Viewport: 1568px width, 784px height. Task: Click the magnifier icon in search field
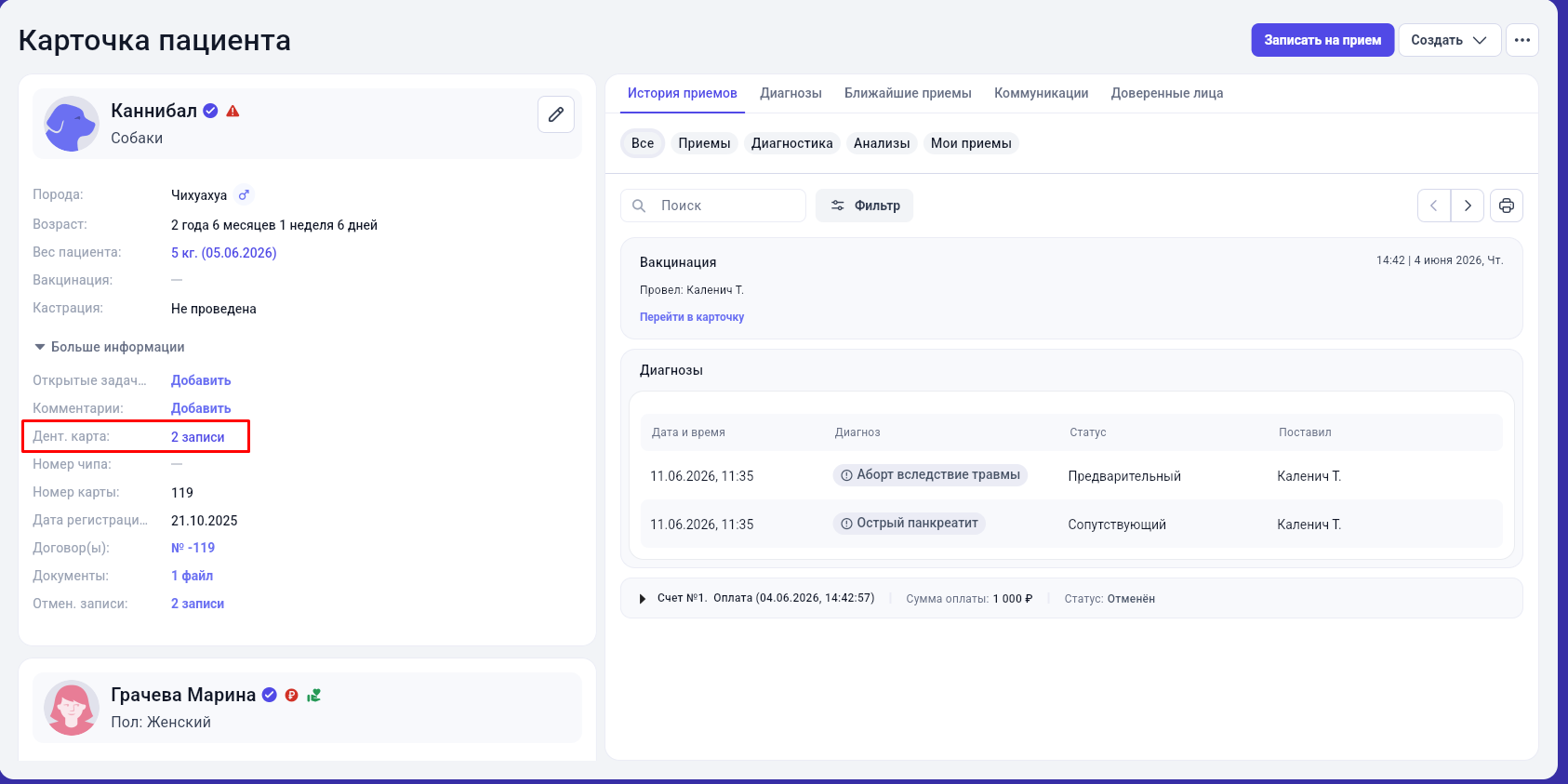[639, 206]
